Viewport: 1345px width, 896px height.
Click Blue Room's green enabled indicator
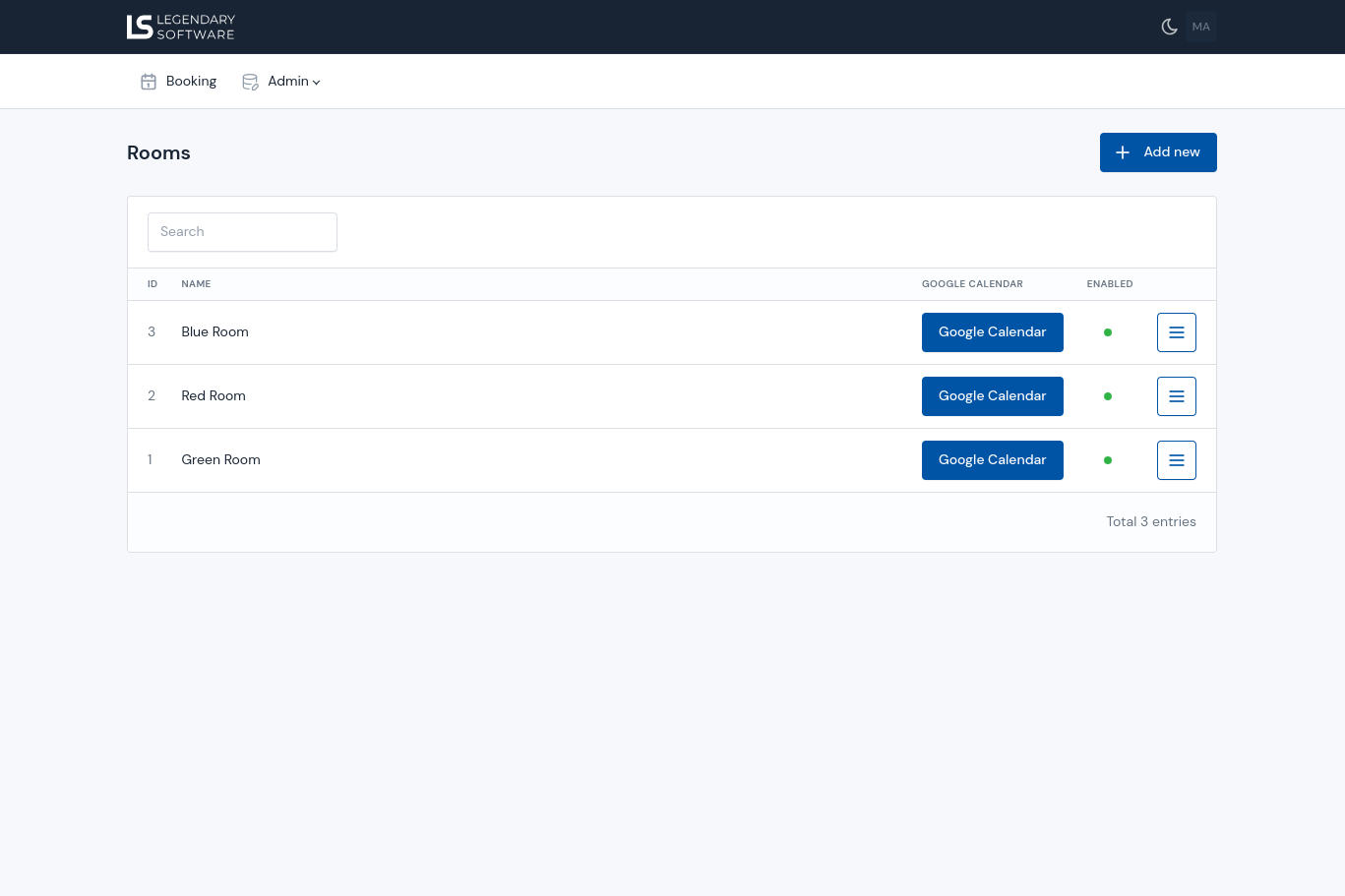(1108, 332)
